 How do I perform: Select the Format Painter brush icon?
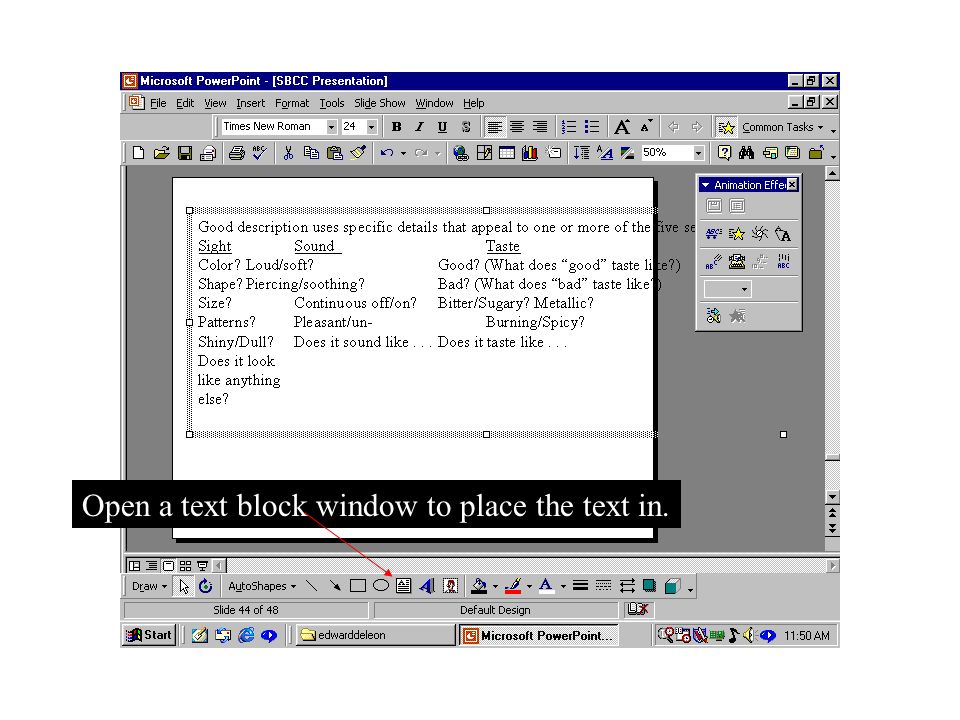358,152
